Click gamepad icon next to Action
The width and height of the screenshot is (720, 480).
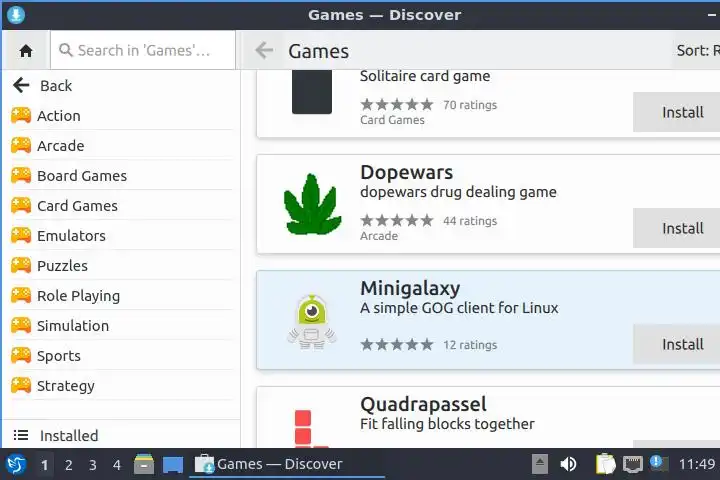point(21,115)
